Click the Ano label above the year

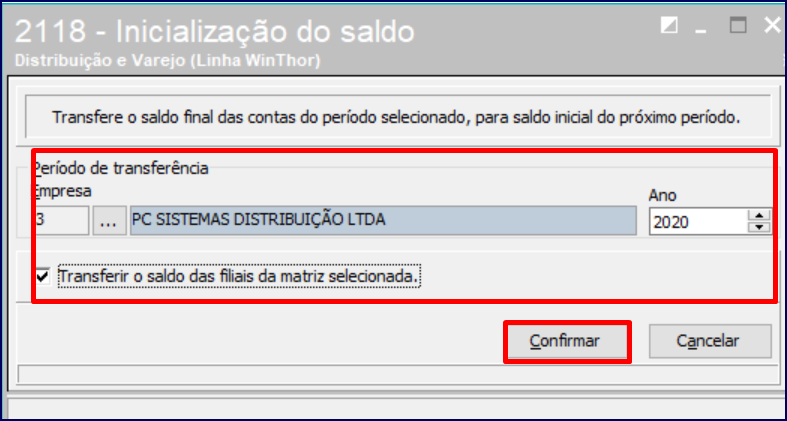pyautogui.click(x=663, y=196)
